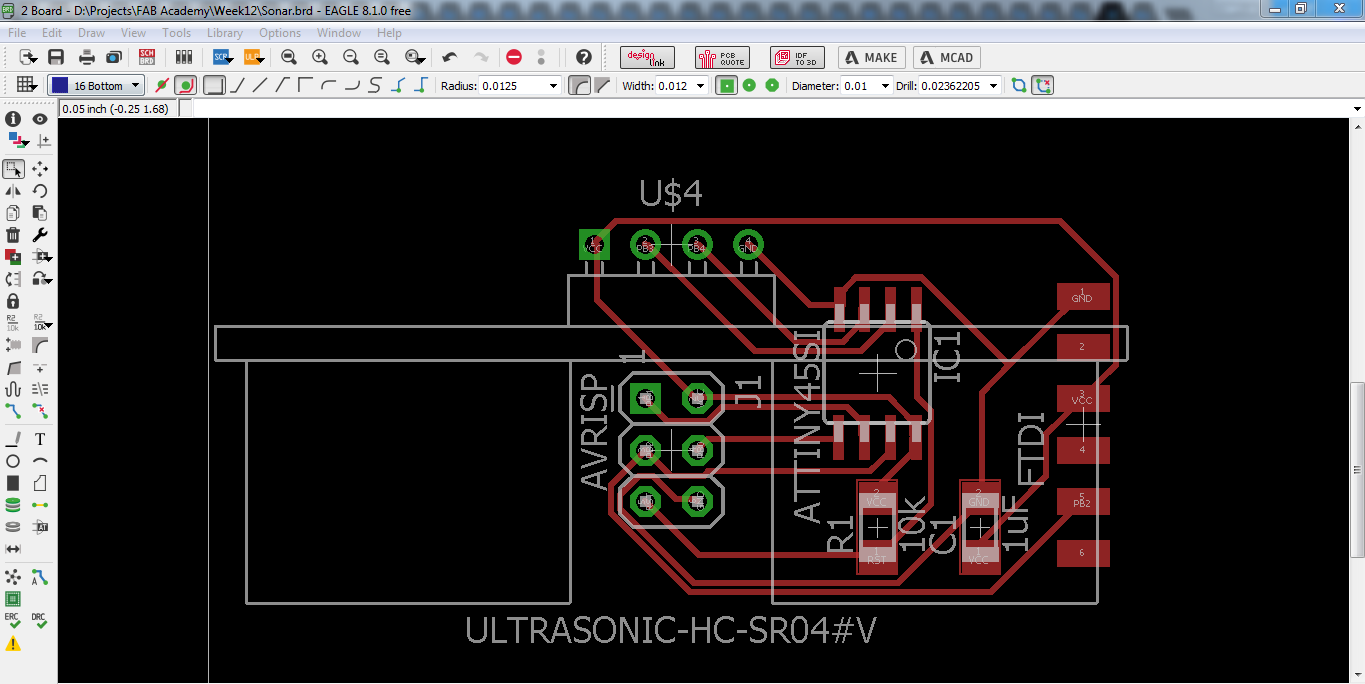Toggle ignore obstacles routing mode
Viewport: 1365px width, 684px height.
[x=162, y=85]
